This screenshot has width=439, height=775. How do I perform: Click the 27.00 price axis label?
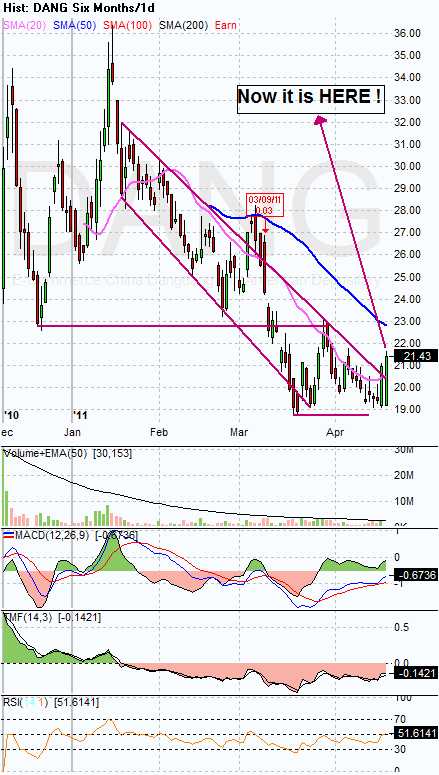406,232
